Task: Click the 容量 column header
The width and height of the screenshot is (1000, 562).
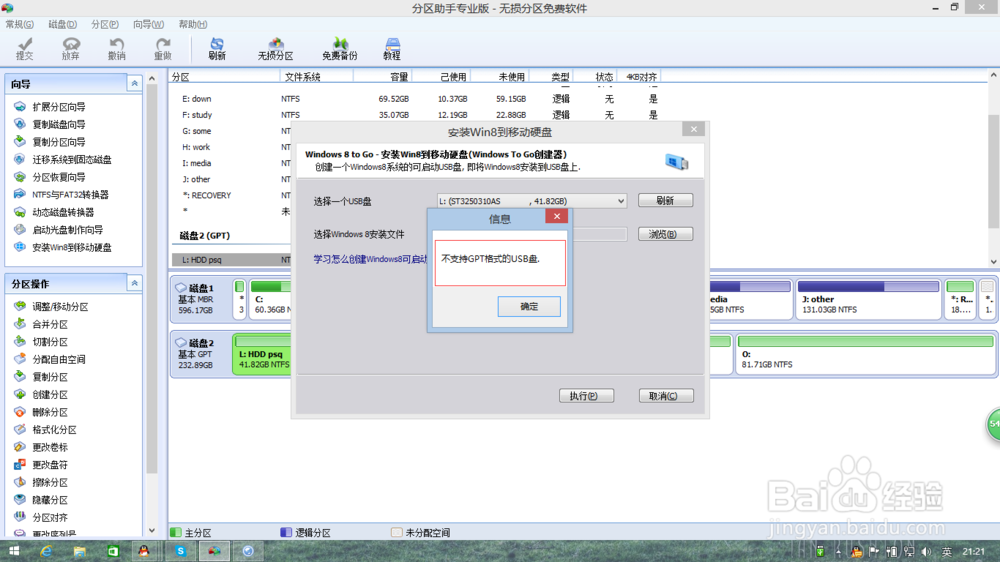Action: 383,77
